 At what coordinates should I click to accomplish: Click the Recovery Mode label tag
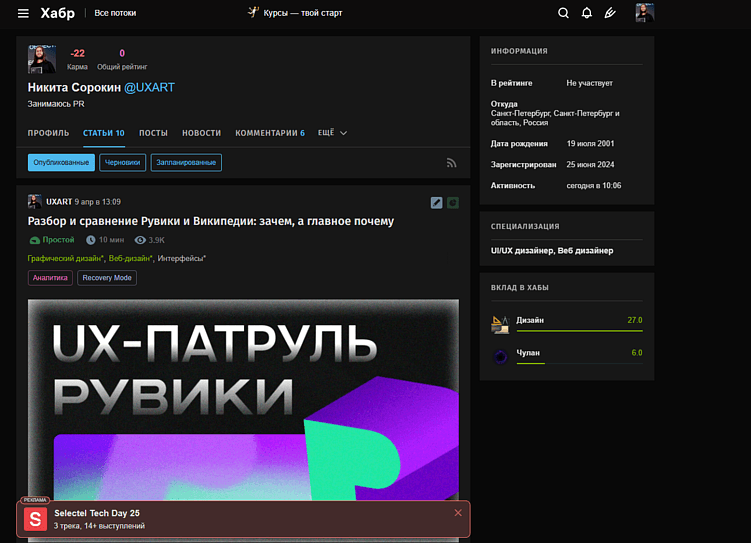pyautogui.click(x=107, y=278)
